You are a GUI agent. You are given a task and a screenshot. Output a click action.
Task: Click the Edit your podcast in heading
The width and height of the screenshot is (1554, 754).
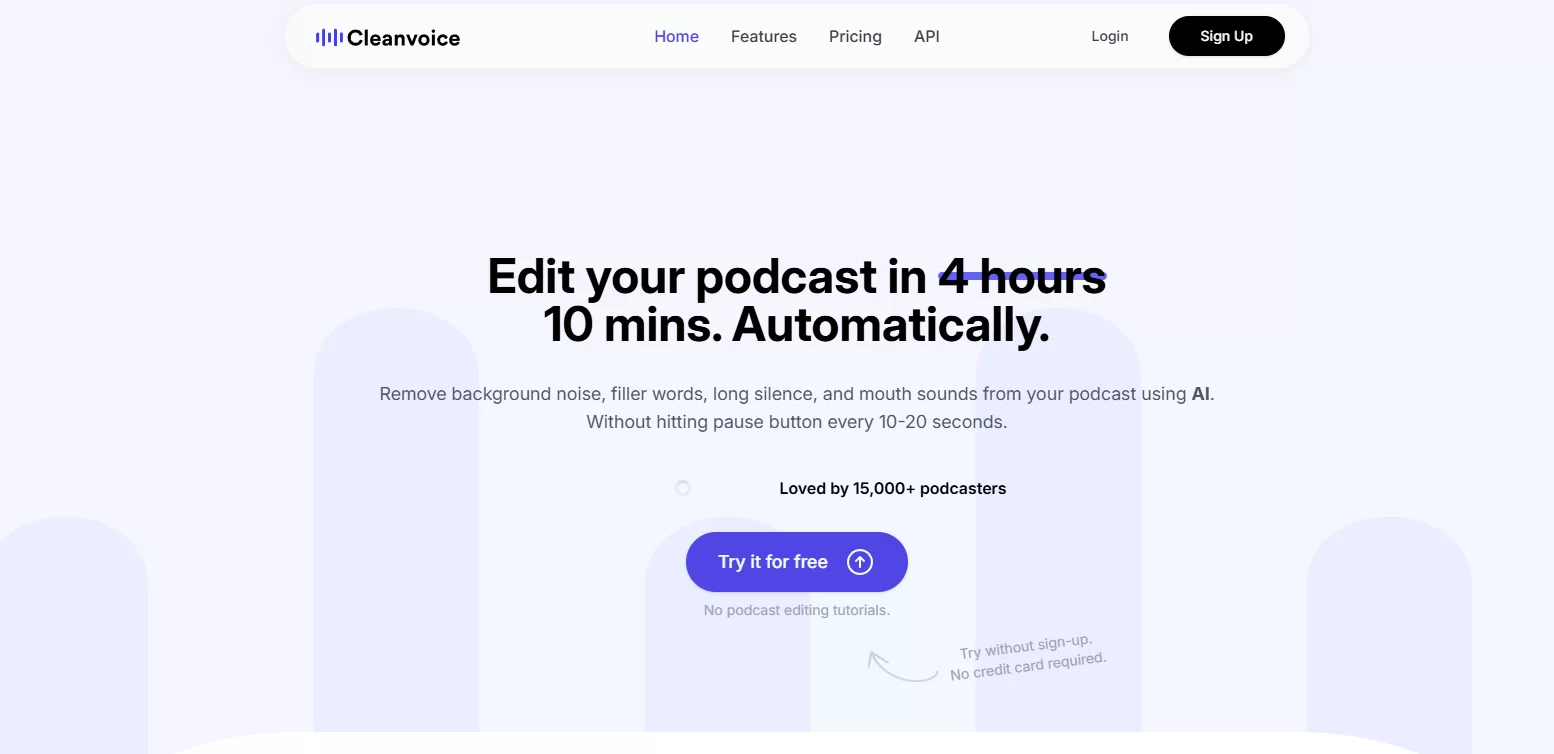pos(706,277)
